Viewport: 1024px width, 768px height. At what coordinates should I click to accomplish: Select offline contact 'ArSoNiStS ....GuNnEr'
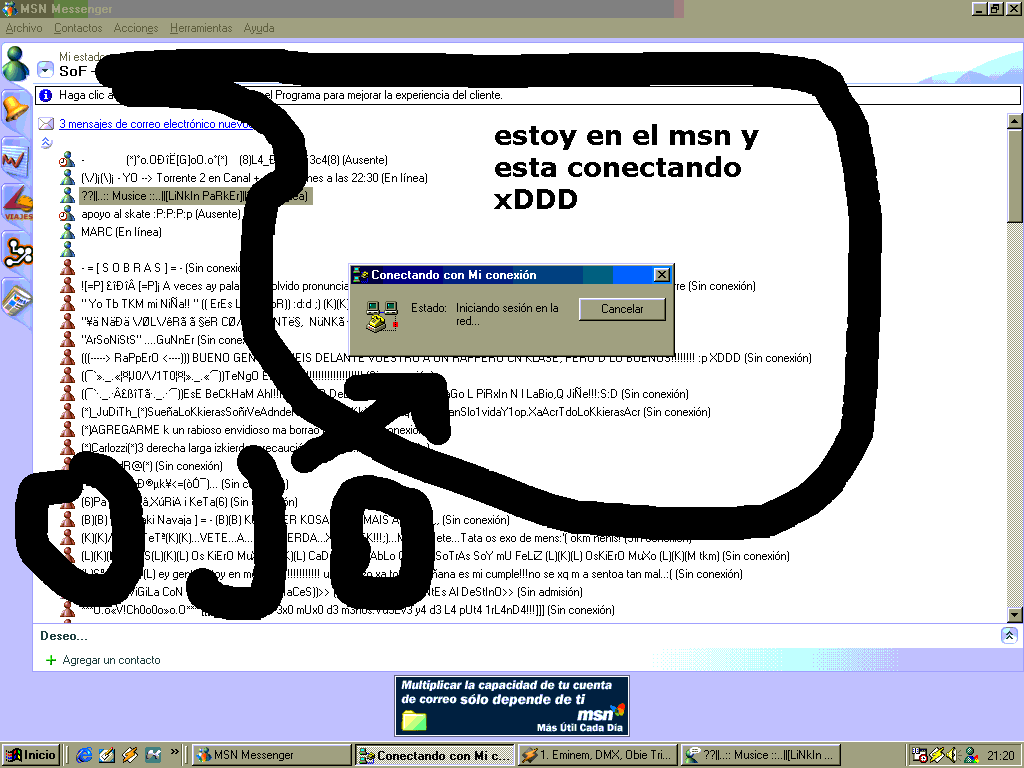coord(163,340)
